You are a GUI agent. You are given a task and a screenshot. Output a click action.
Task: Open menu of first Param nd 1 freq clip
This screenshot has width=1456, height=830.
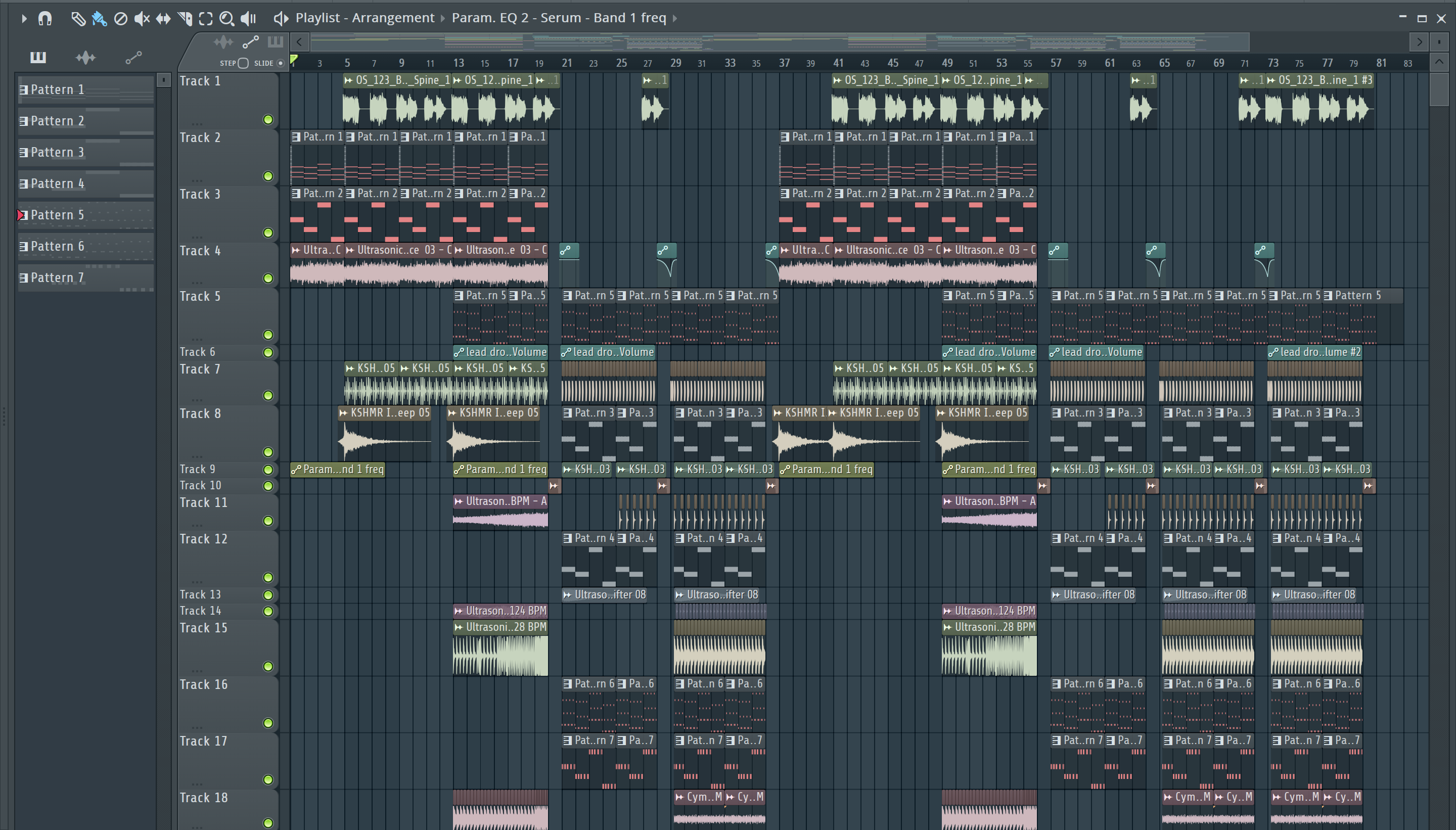[296, 470]
